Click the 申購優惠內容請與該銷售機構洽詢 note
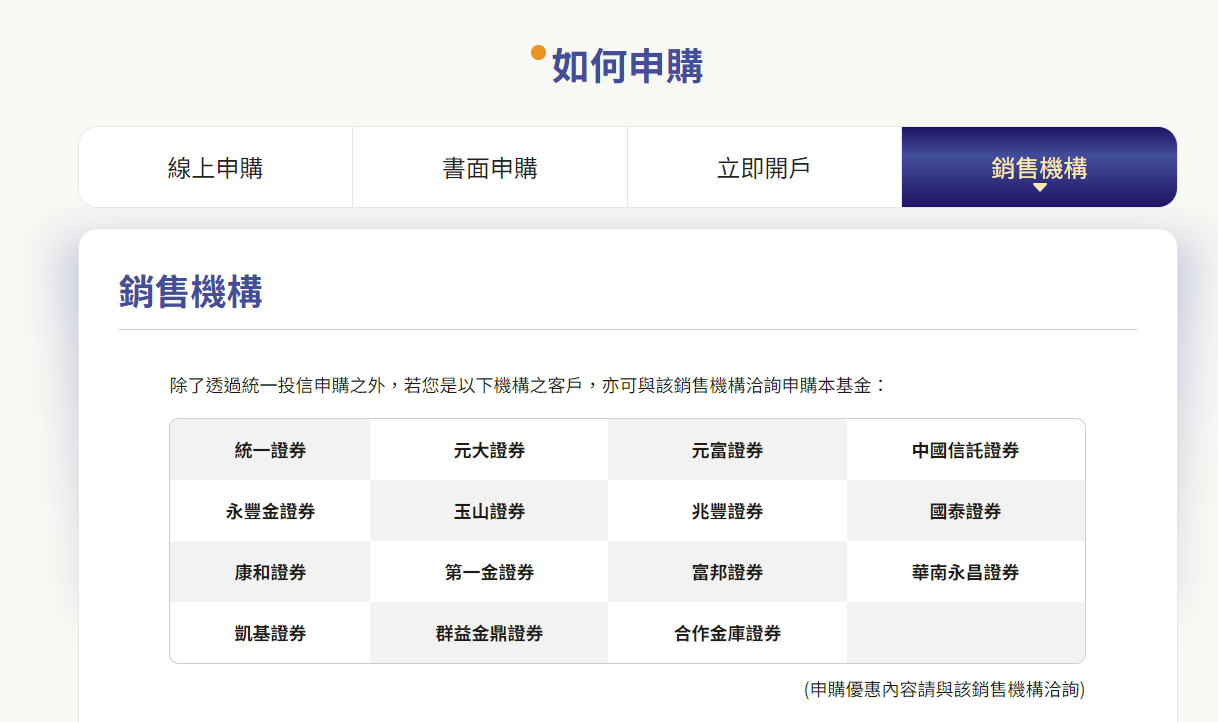This screenshot has width=1218, height=722. [944, 689]
